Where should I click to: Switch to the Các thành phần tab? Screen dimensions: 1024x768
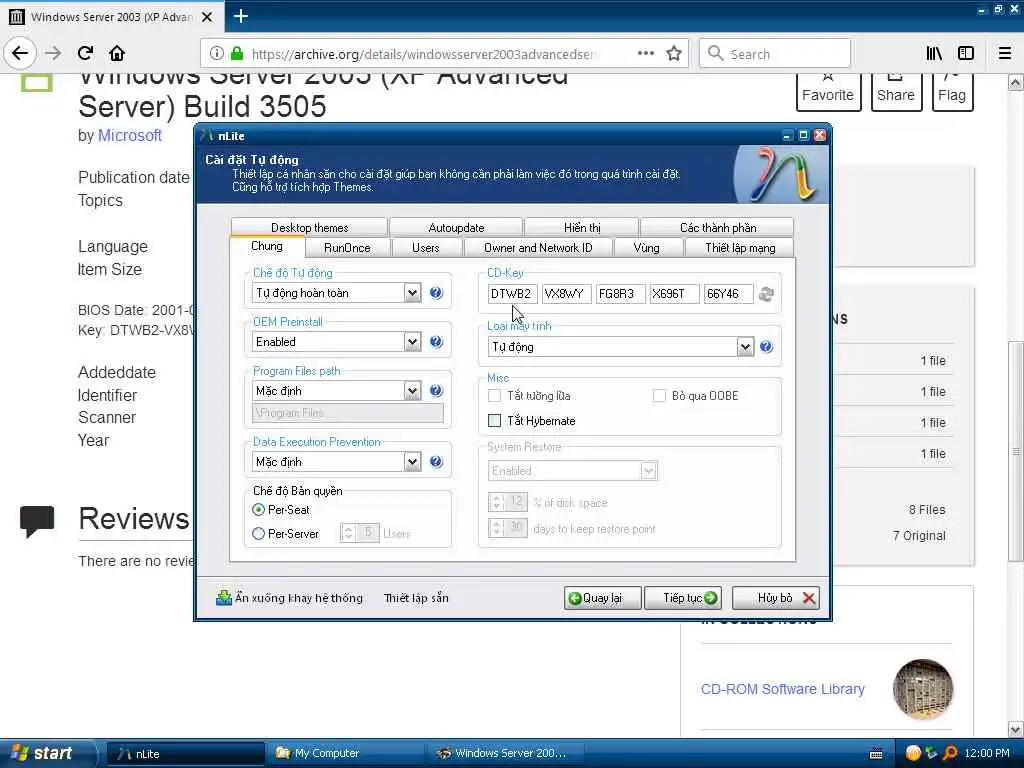(x=718, y=227)
